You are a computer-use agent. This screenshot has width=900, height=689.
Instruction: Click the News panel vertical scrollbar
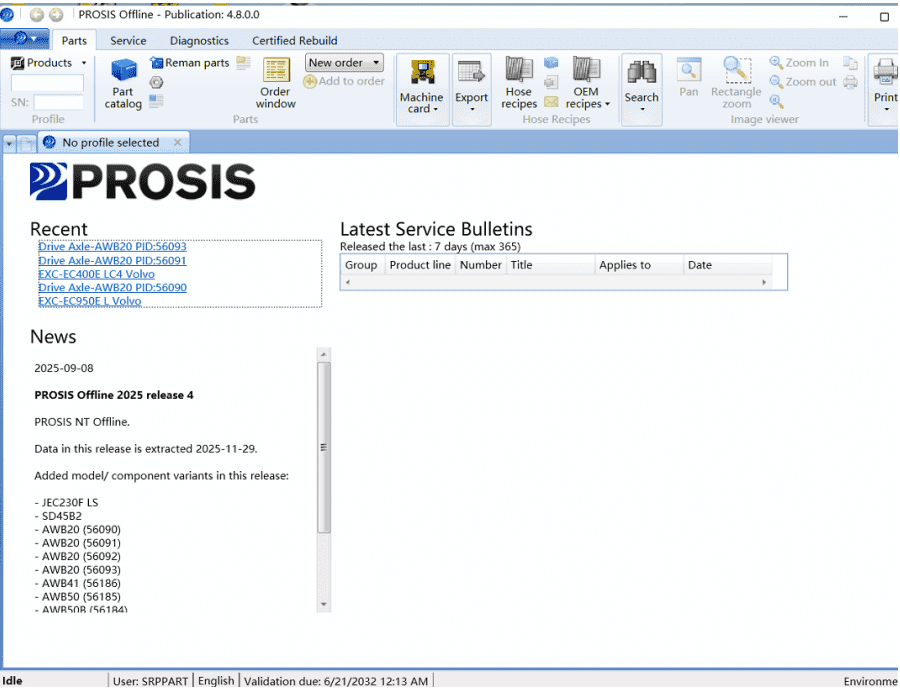(323, 447)
